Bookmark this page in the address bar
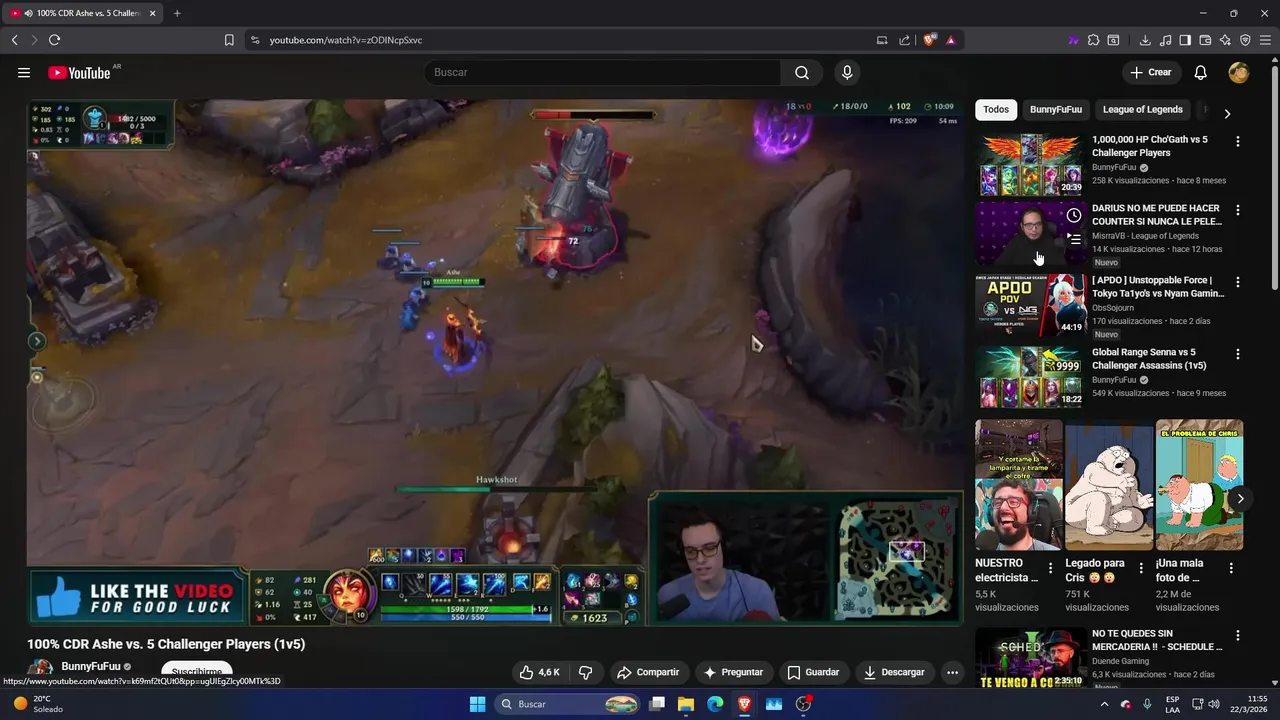The image size is (1280, 720). point(229,40)
